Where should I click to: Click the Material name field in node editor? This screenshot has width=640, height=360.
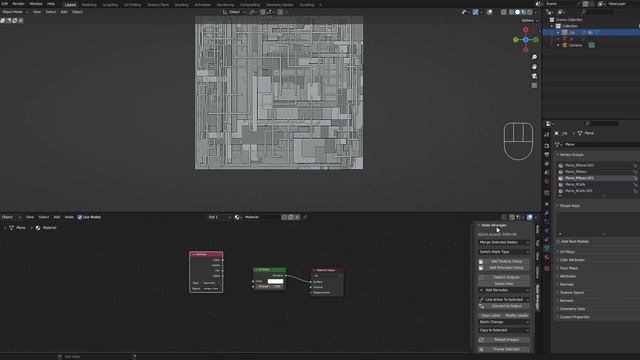pyautogui.click(x=263, y=217)
